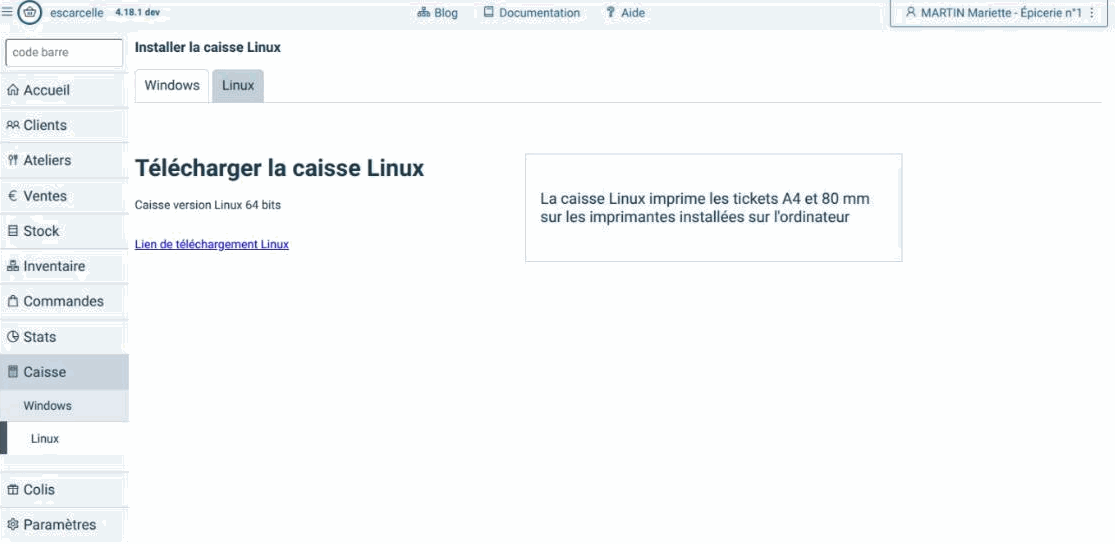Select Windows under Caisse in sidebar

pyautogui.click(x=64, y=406)
